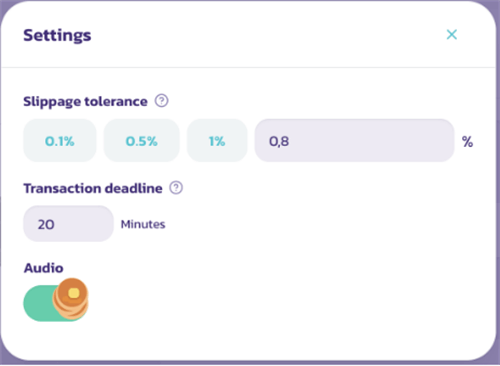
Task: Open the Transaction deadline help question mark
Action: (x=176, y=188)
